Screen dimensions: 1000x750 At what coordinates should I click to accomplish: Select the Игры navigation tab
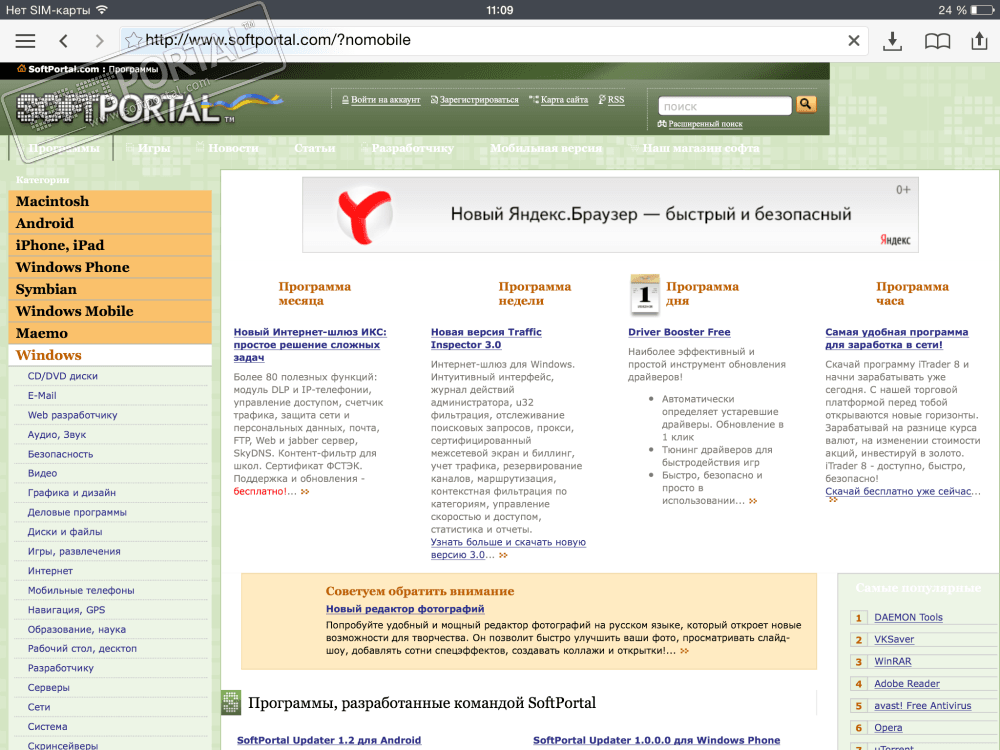154,148
